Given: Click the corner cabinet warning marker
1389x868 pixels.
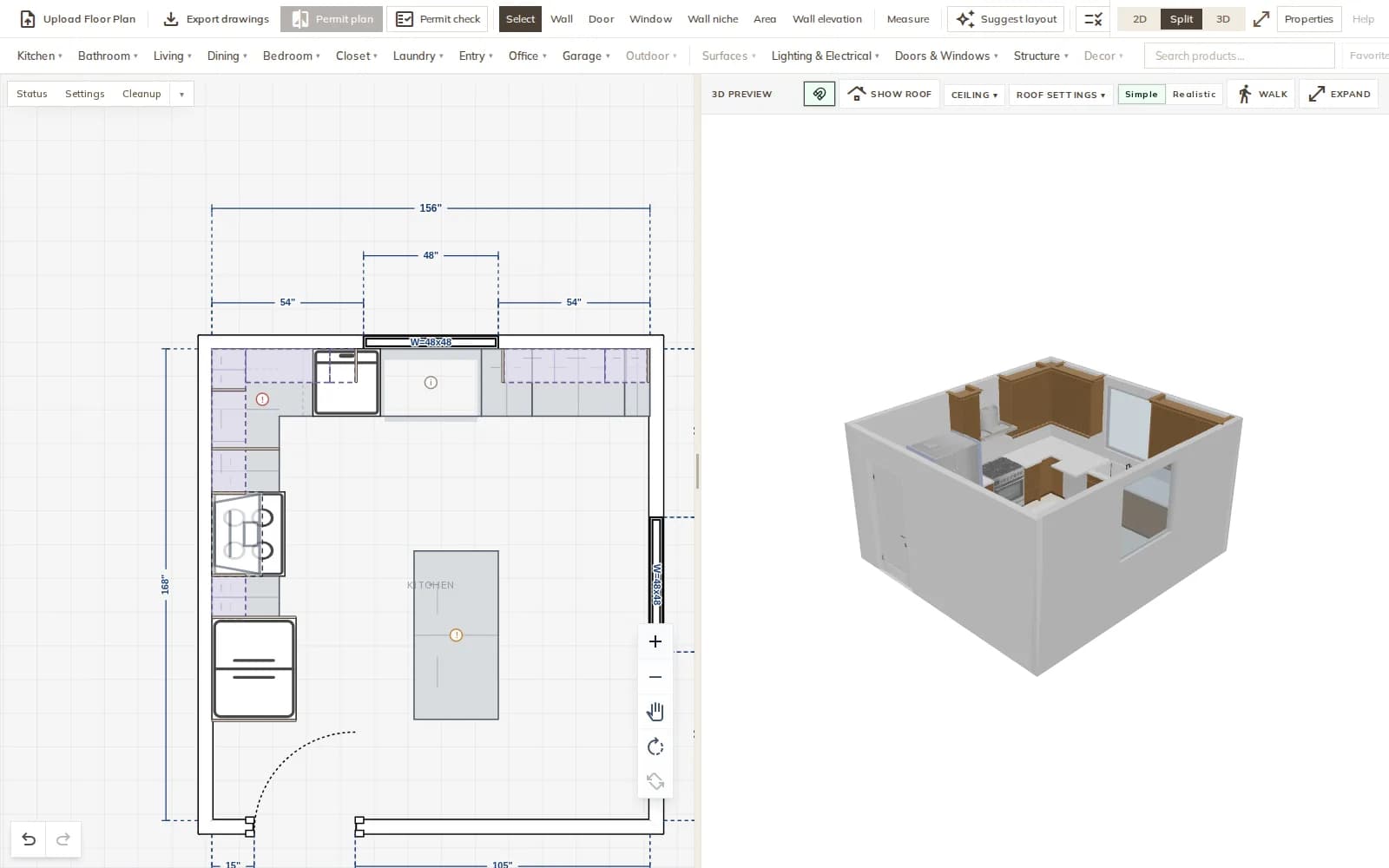Looking at the screenshot, I should pyautogui.click(x=262, y=399).
